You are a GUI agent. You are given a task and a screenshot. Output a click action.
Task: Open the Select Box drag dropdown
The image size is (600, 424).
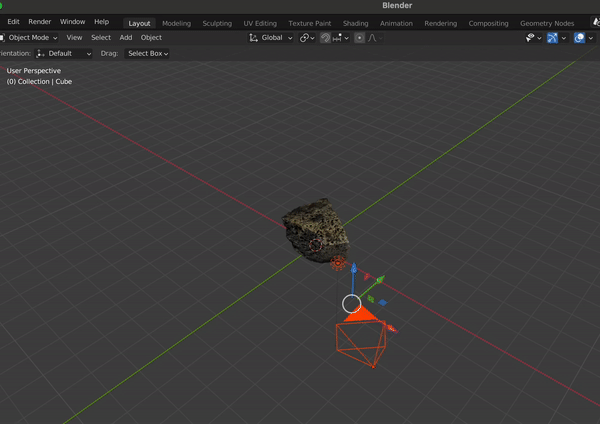click(x=148, y=54)
